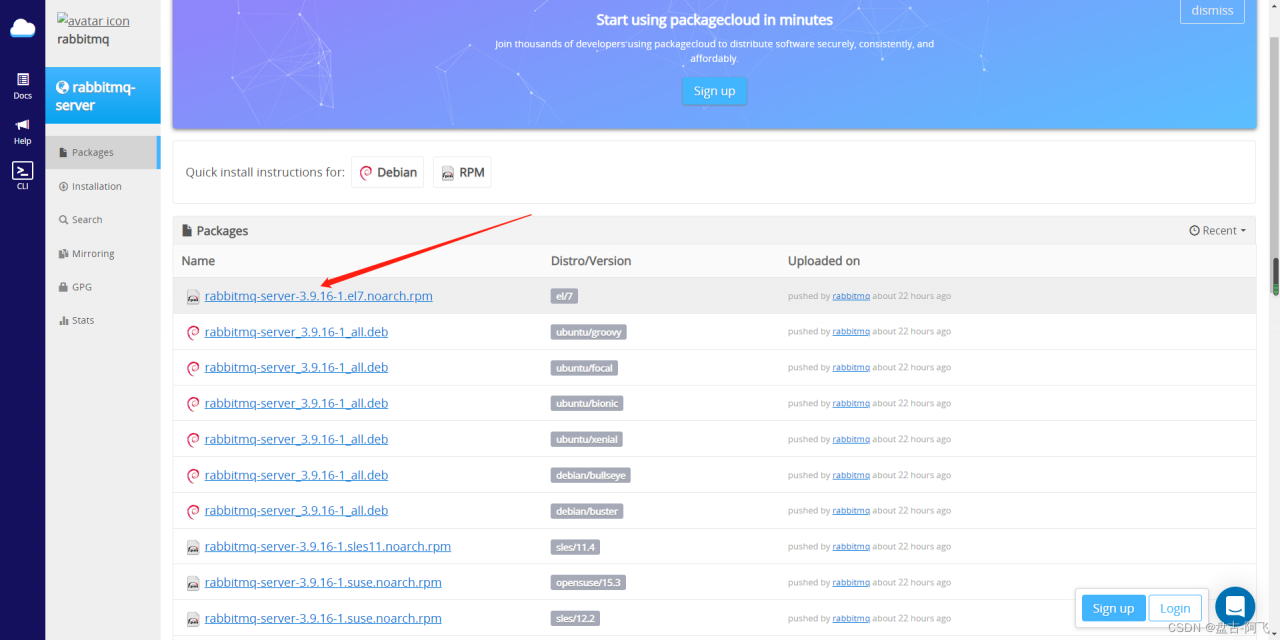Click the Debian swirl icon in quick install
Screen dimensions: 1280x640
coord(366,172)
